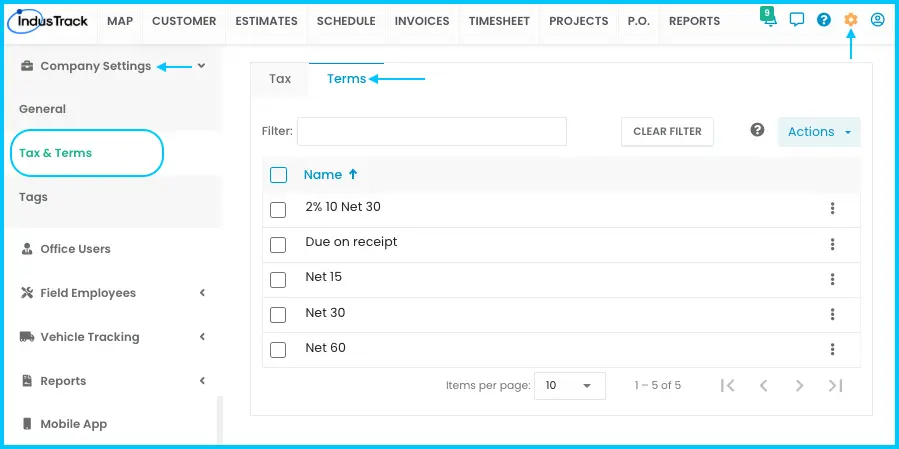
Task: Toggle the select-all checkbox in the header
Action: 278,175
